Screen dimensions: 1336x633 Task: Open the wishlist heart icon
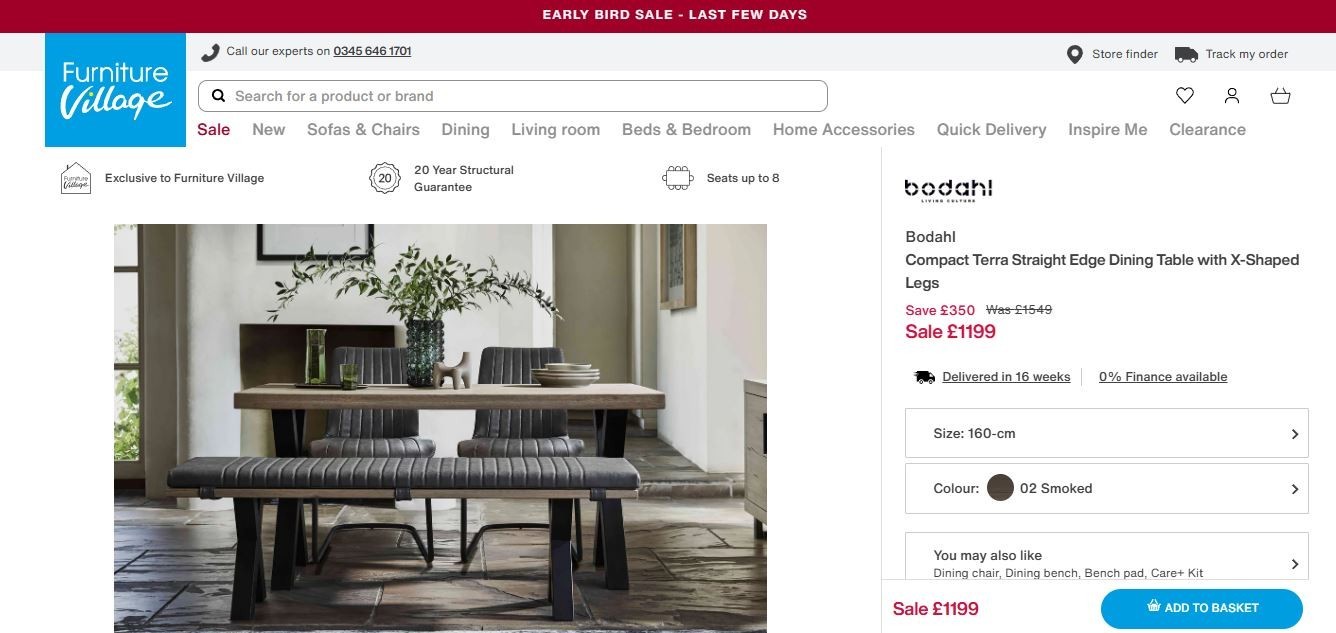(1185, 96)
